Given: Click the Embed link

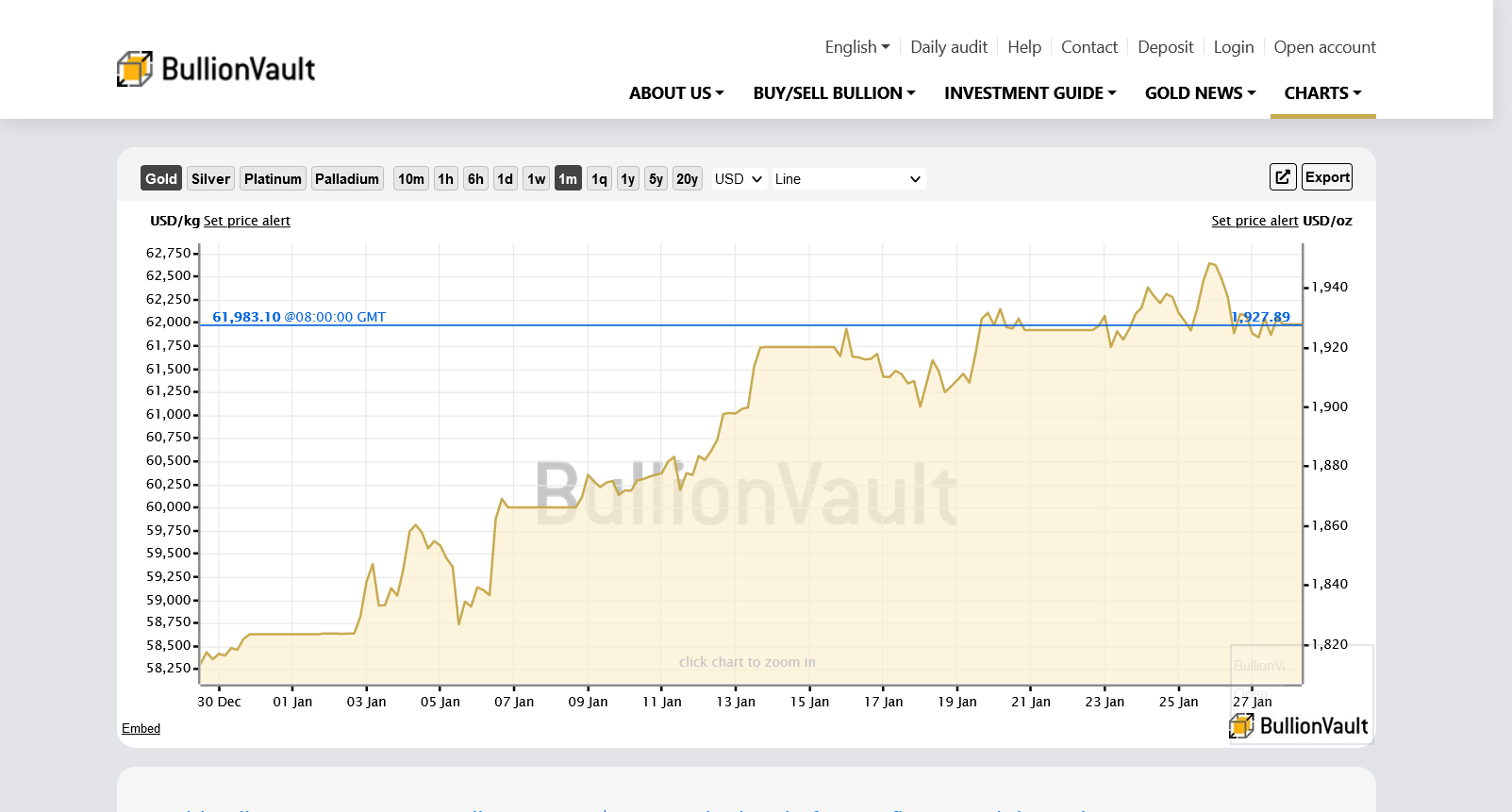Looking at the screenshot, I should [x=141, y=728].
